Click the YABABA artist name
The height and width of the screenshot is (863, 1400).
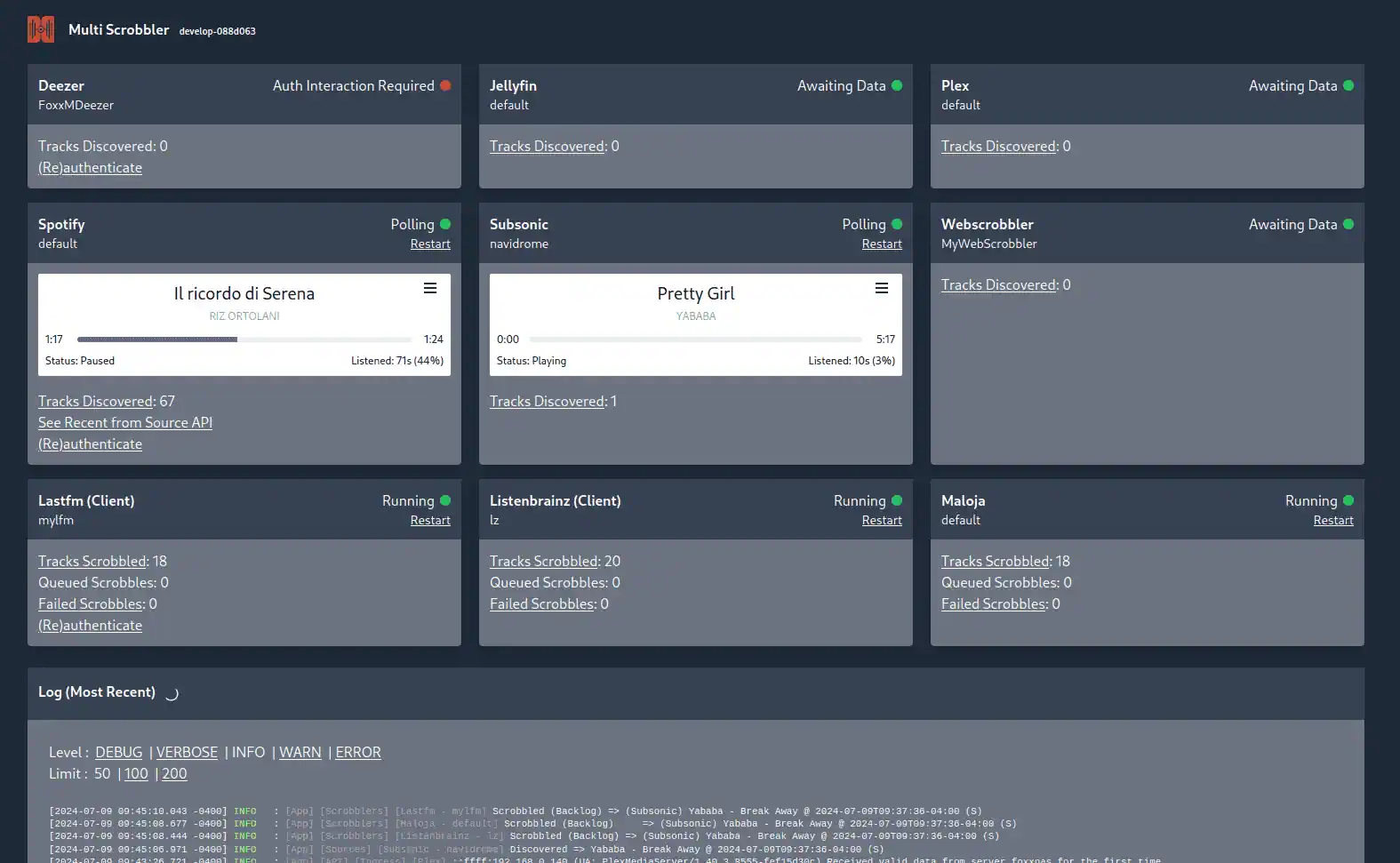(x=696, y=316)
